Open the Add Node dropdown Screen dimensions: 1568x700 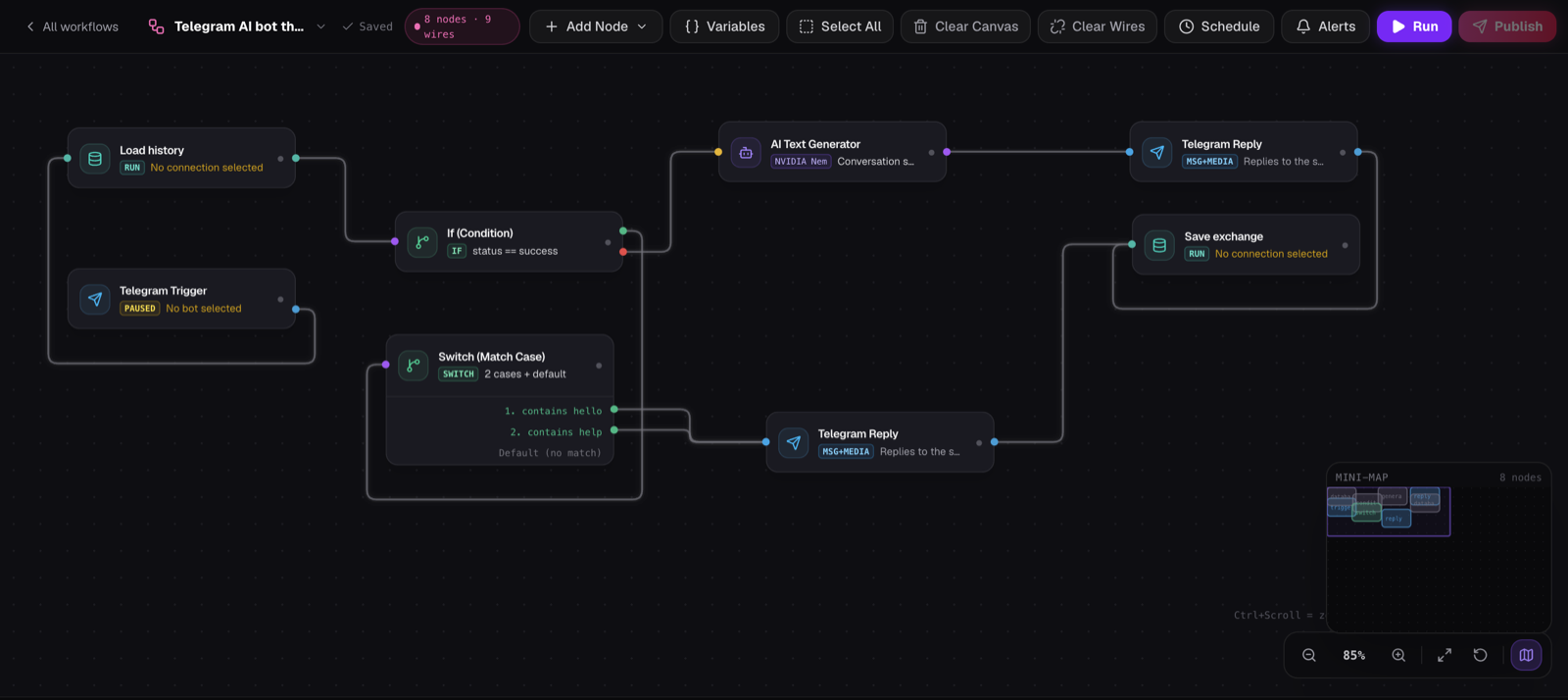click(x=596, y=26)
